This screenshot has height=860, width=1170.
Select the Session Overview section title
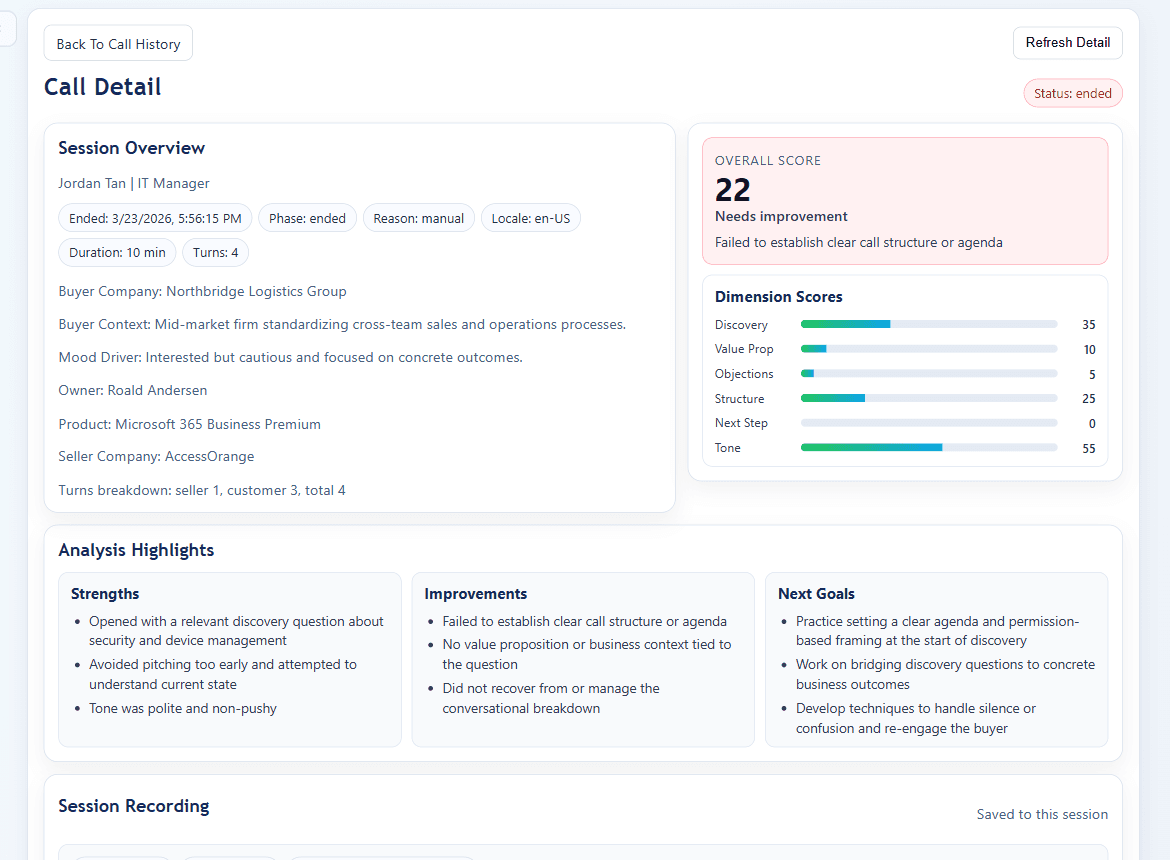pyautogui.click(x=131, y=148)
